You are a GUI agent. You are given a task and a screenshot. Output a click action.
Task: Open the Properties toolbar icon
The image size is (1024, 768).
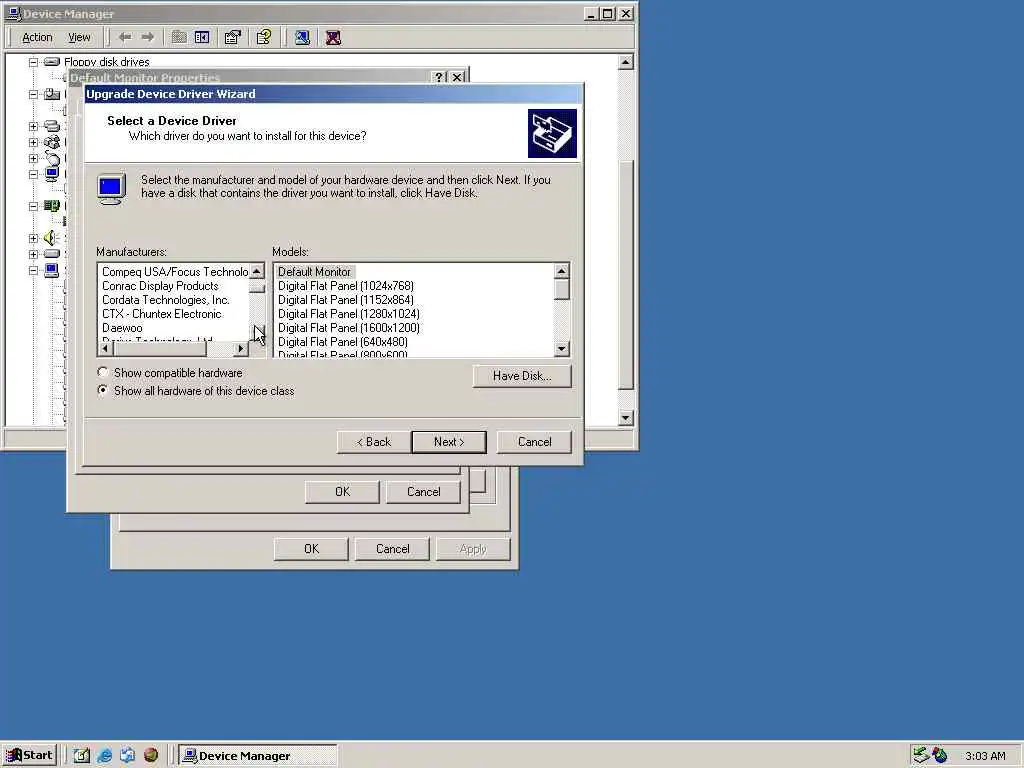click(232, 37)
